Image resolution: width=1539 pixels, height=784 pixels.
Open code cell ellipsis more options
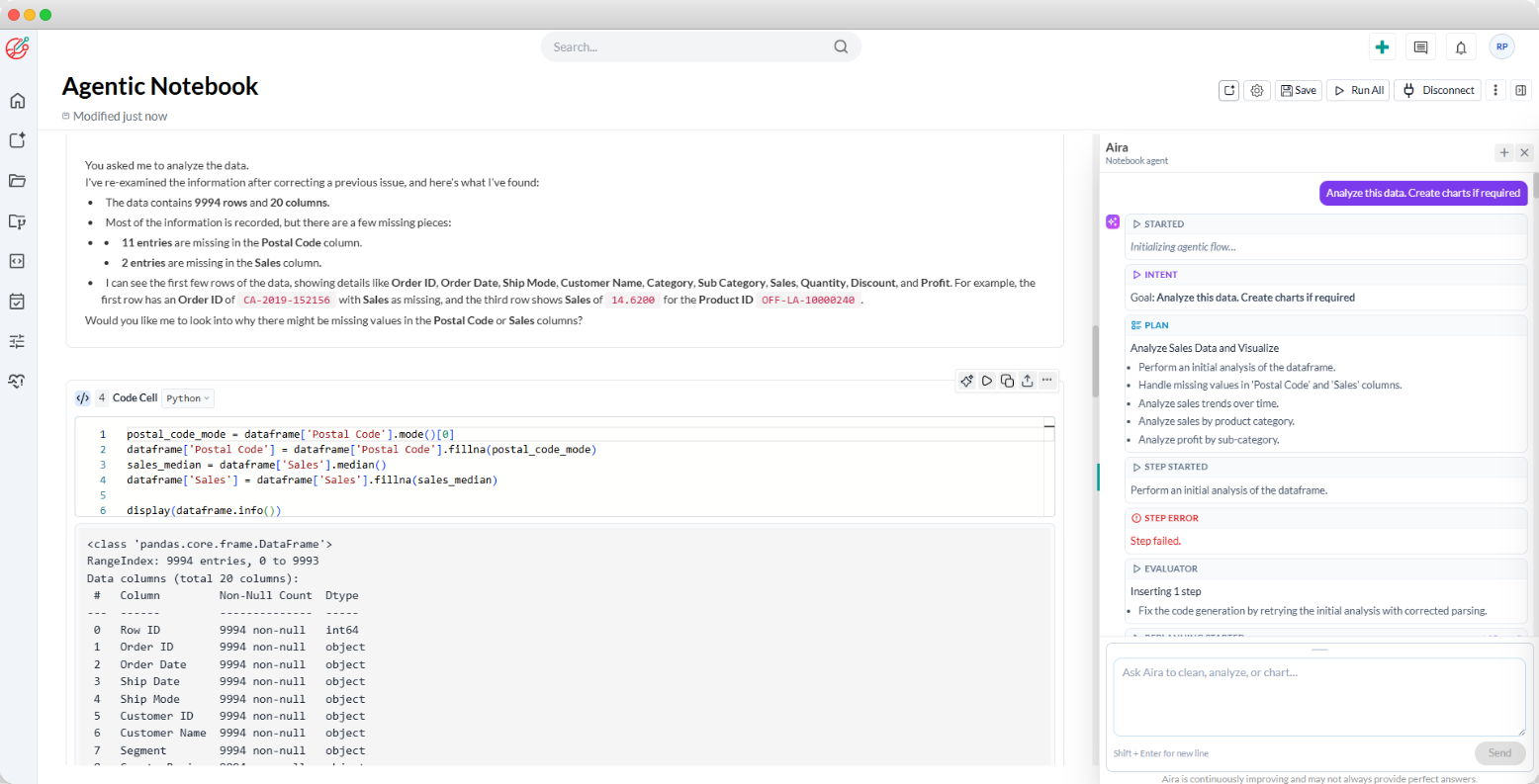pos(1047,381)
